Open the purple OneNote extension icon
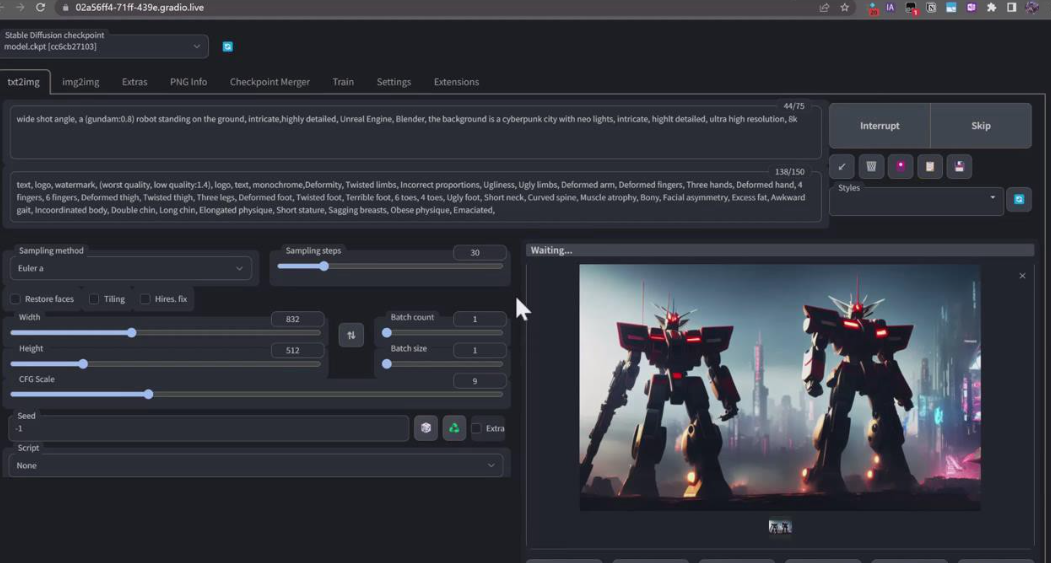 click(x=971, y=7)
